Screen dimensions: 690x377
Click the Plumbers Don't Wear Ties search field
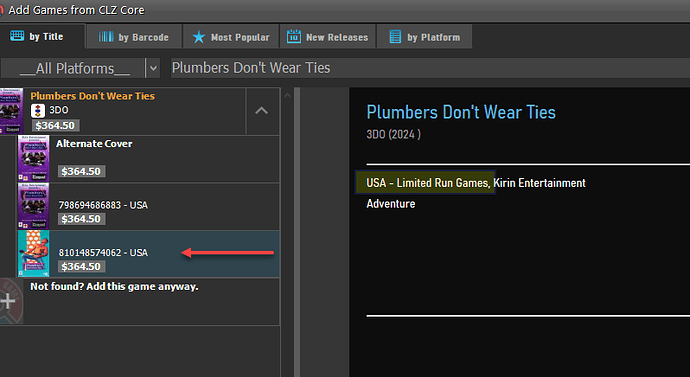pos(430,68)
